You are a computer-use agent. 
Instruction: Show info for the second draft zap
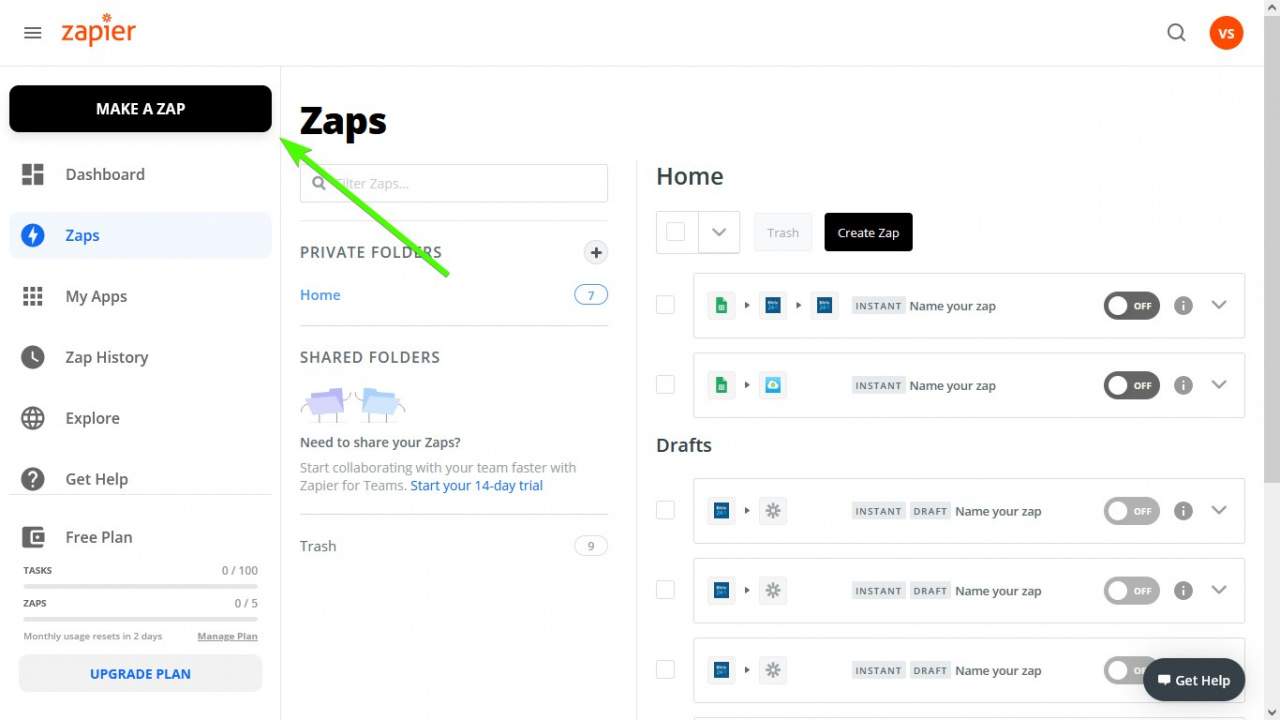[1183, 591]
